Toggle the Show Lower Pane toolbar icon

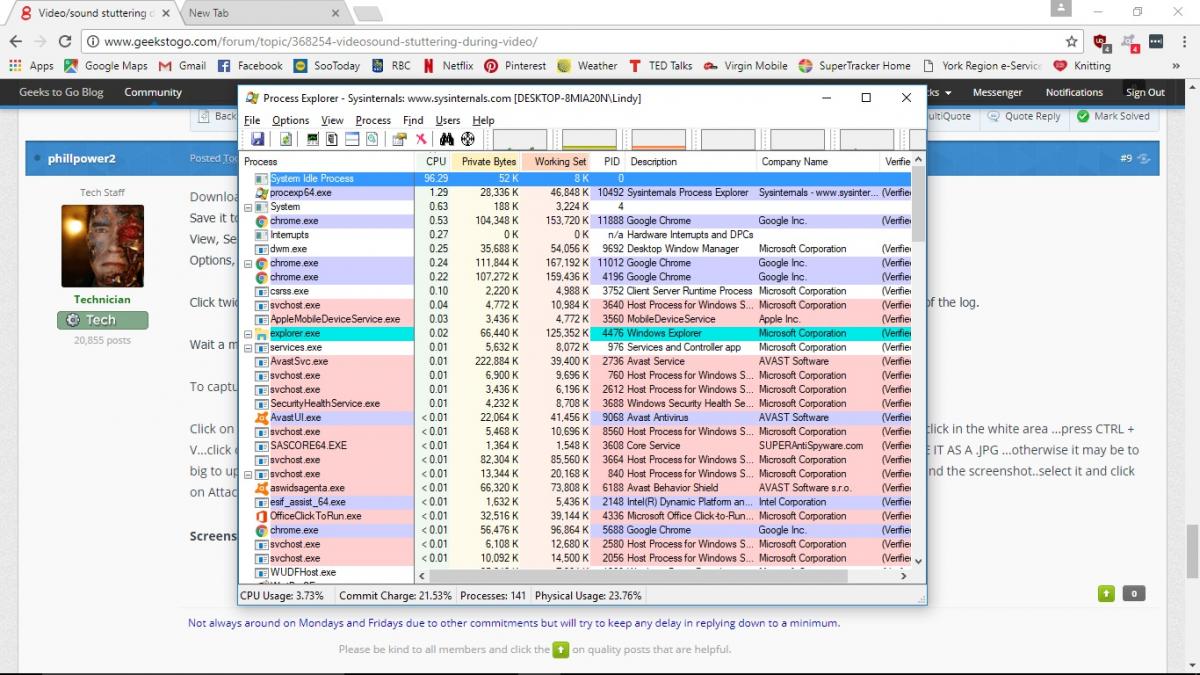352,139
